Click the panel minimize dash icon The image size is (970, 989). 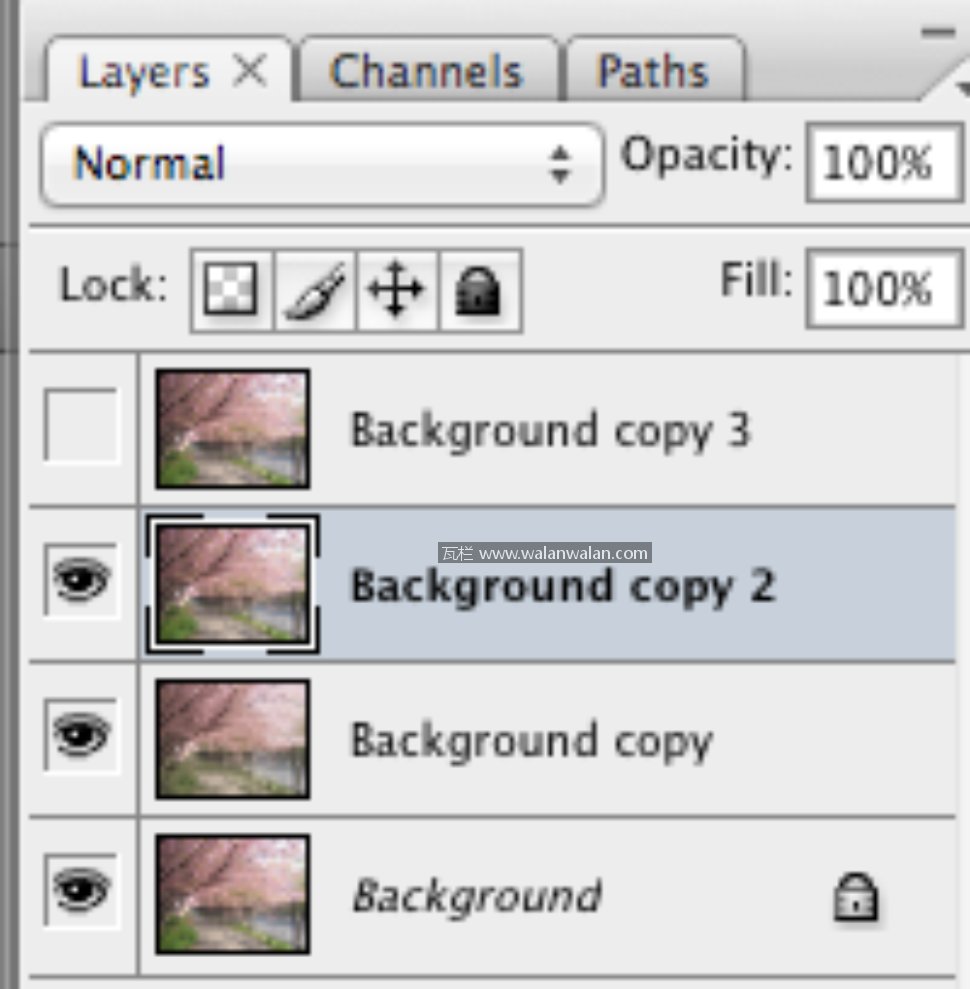pos(938,33)
